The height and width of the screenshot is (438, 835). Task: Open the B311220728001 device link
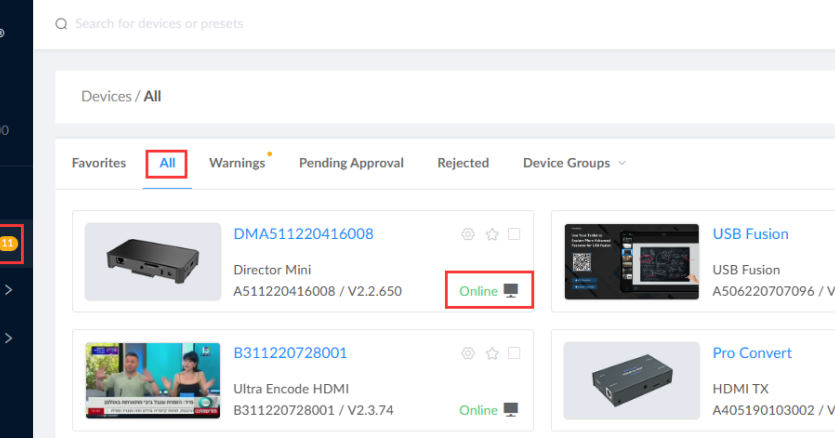tap(290, 353)
